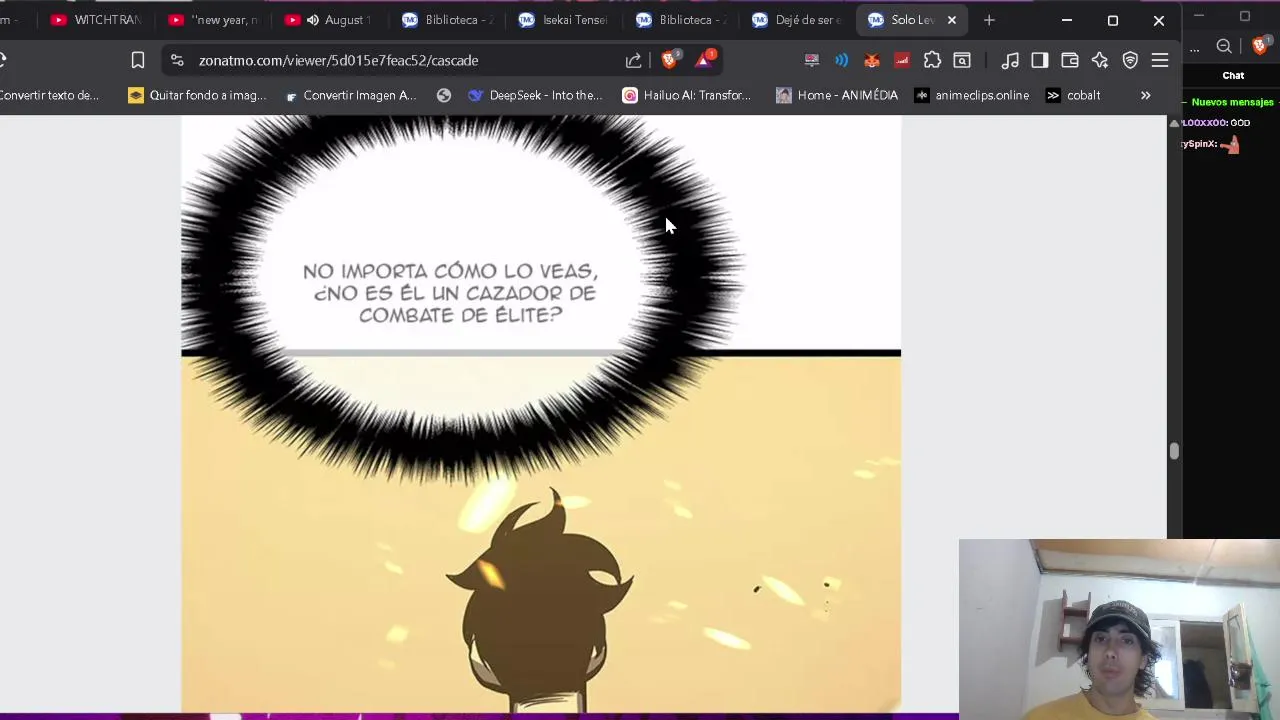
Task: Click the bookmark this page icon
Action: 138,60
